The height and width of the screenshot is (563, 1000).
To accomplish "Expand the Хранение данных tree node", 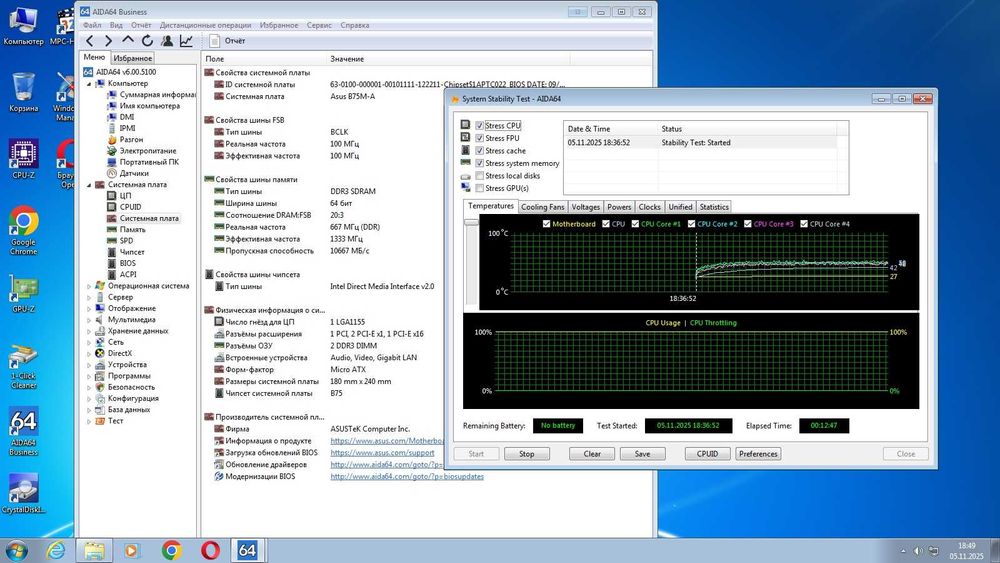I will (89, 331).
